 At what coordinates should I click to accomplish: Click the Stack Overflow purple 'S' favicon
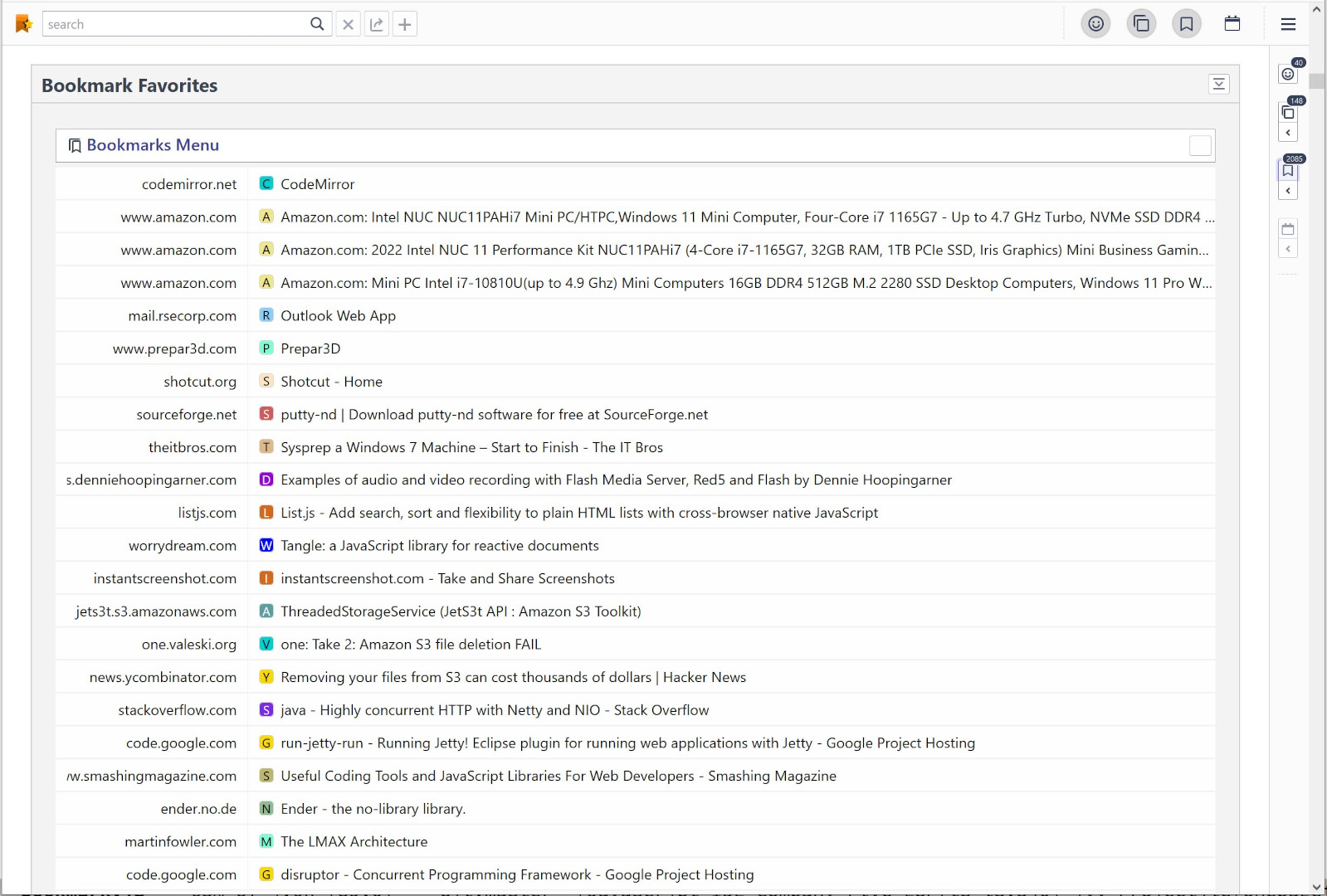click(266, 709)
